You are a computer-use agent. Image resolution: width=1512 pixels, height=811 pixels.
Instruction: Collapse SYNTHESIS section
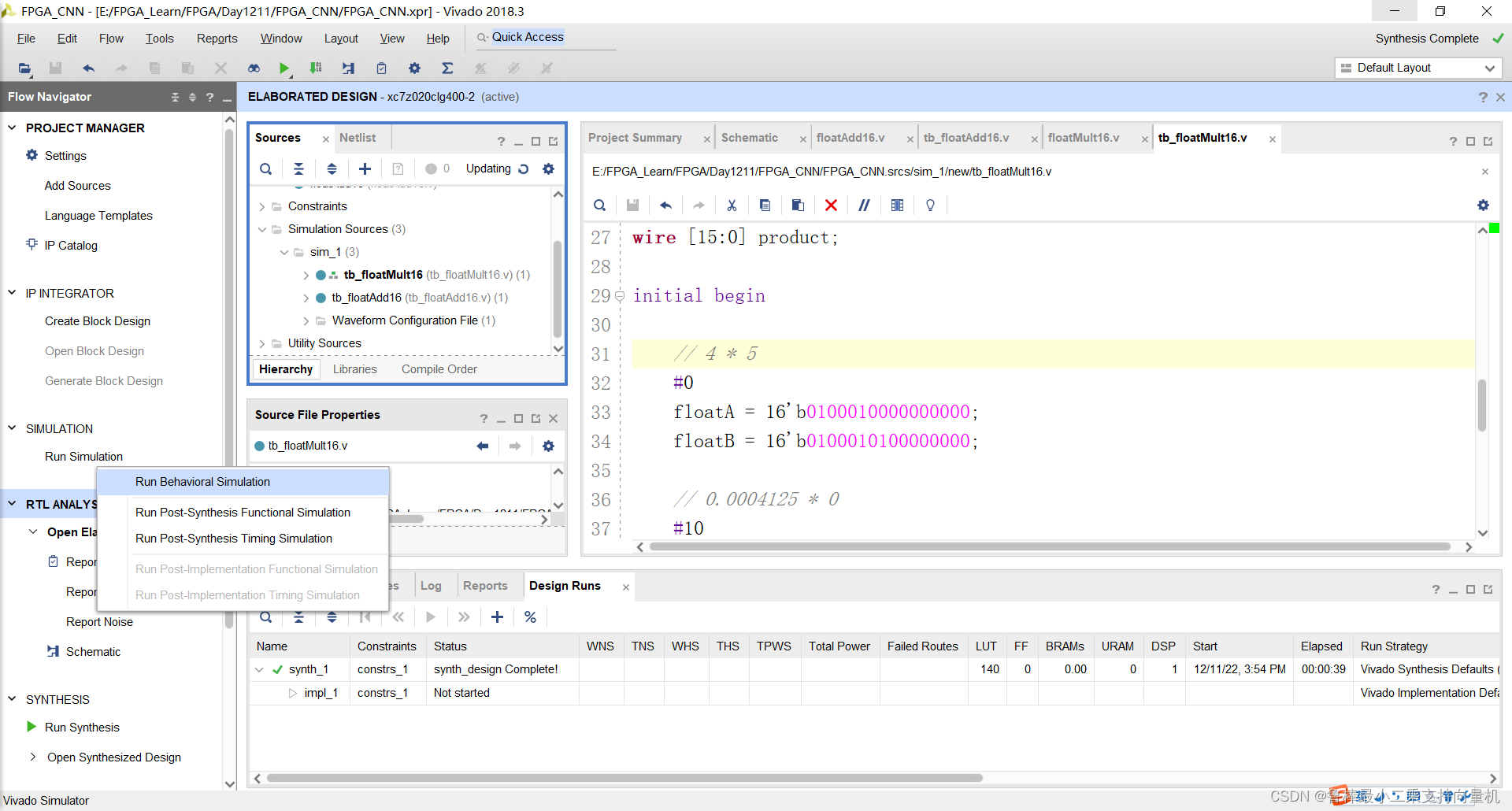click(x=12, y=699)
